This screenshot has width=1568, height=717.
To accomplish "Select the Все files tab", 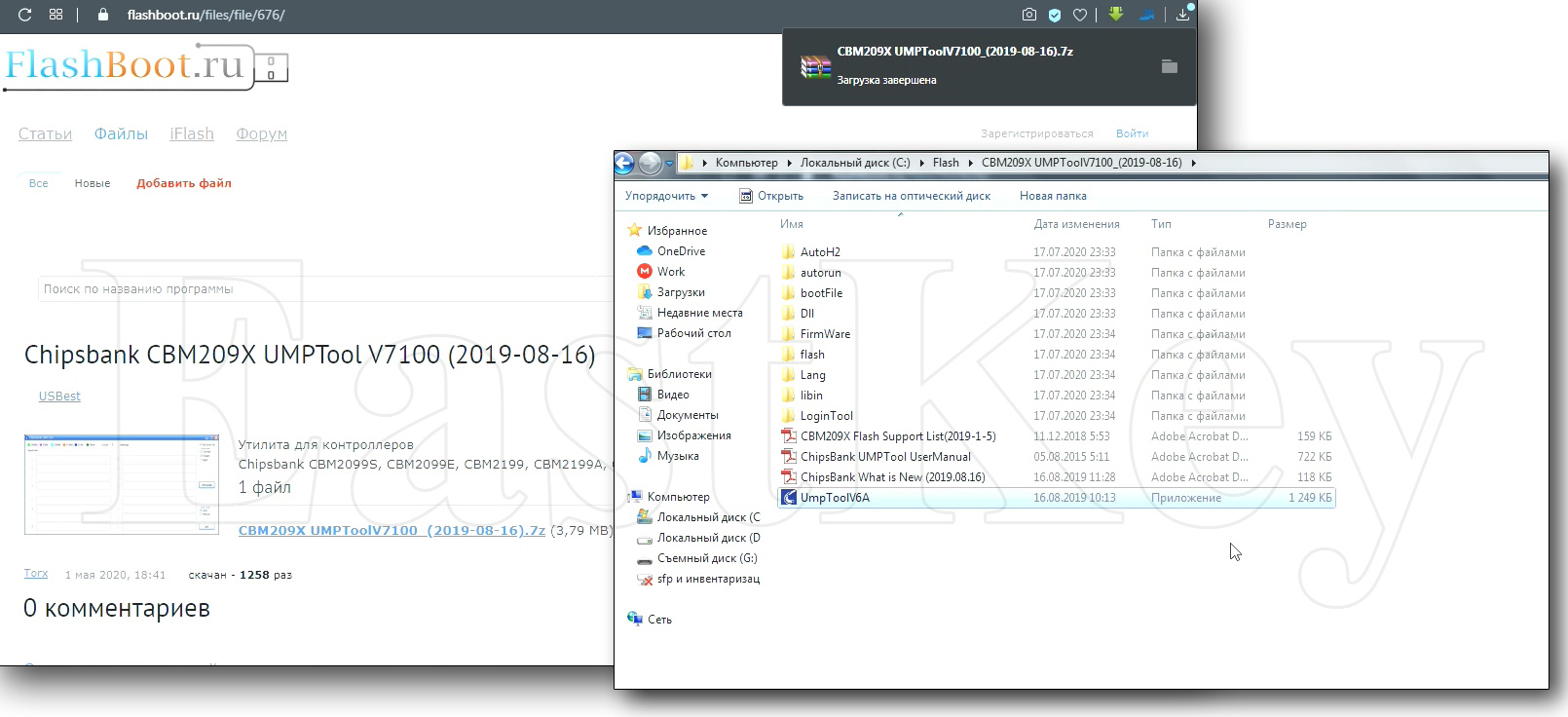I will point(38,183).
